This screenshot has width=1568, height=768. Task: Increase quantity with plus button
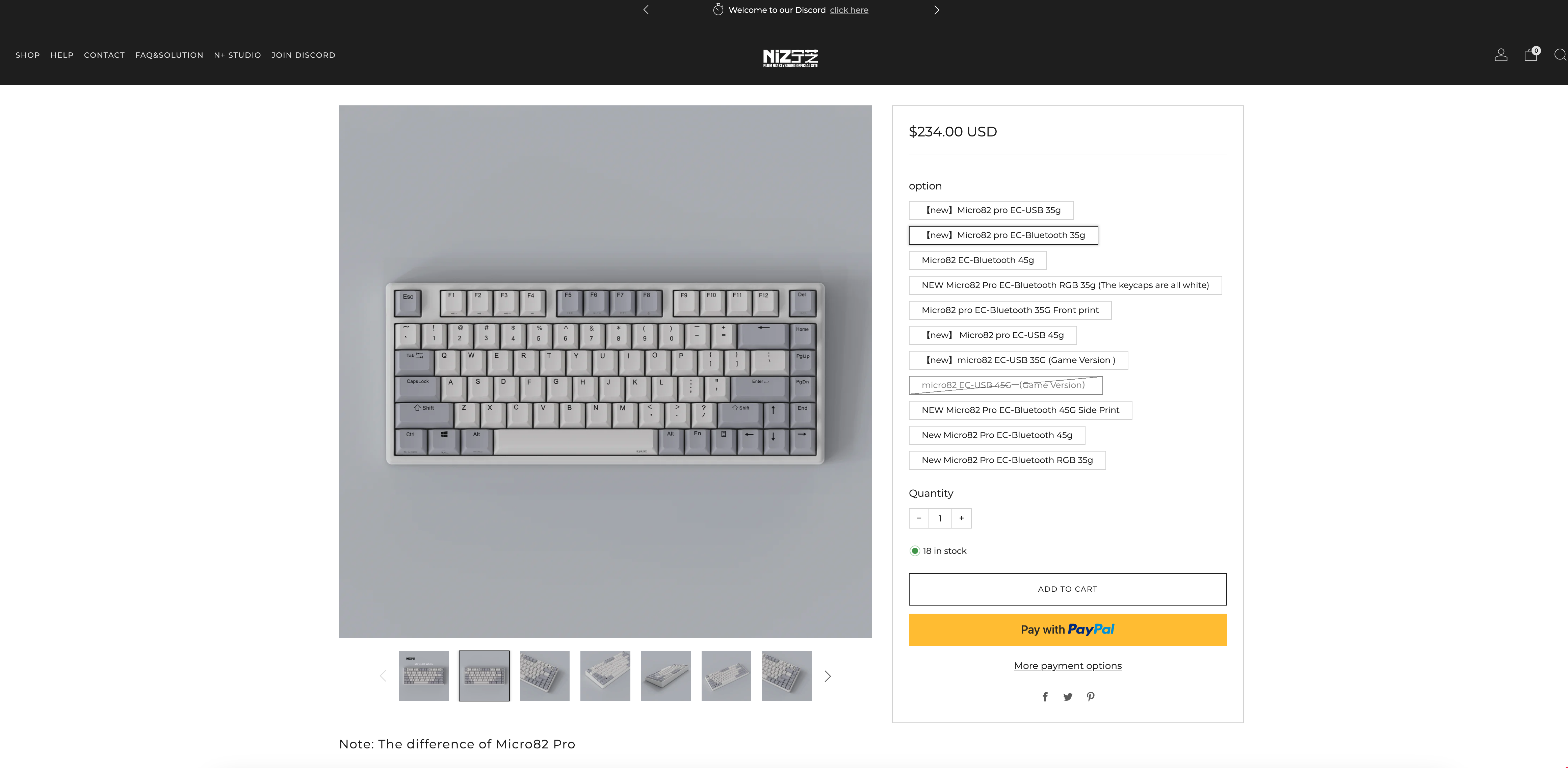coord(961,518)
